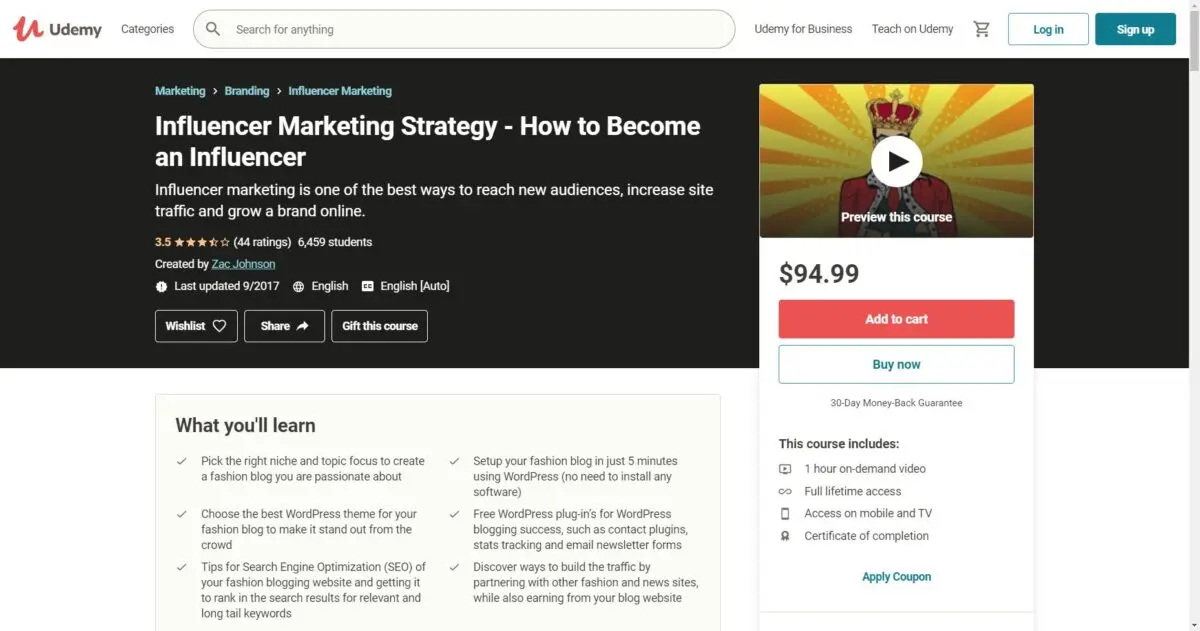1200x631 pixels.
Task: Play the course preview video
Action: pos(896,161)
